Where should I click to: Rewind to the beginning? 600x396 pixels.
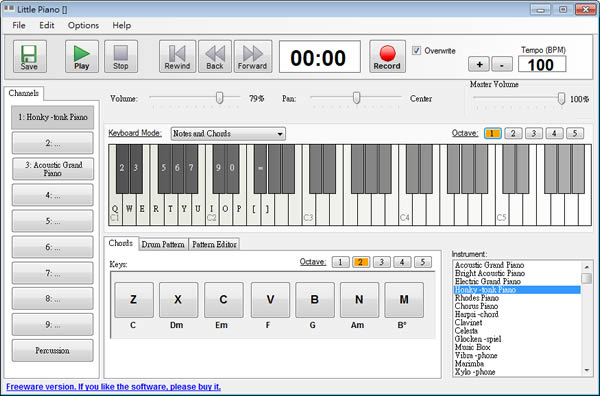[177, 56]
